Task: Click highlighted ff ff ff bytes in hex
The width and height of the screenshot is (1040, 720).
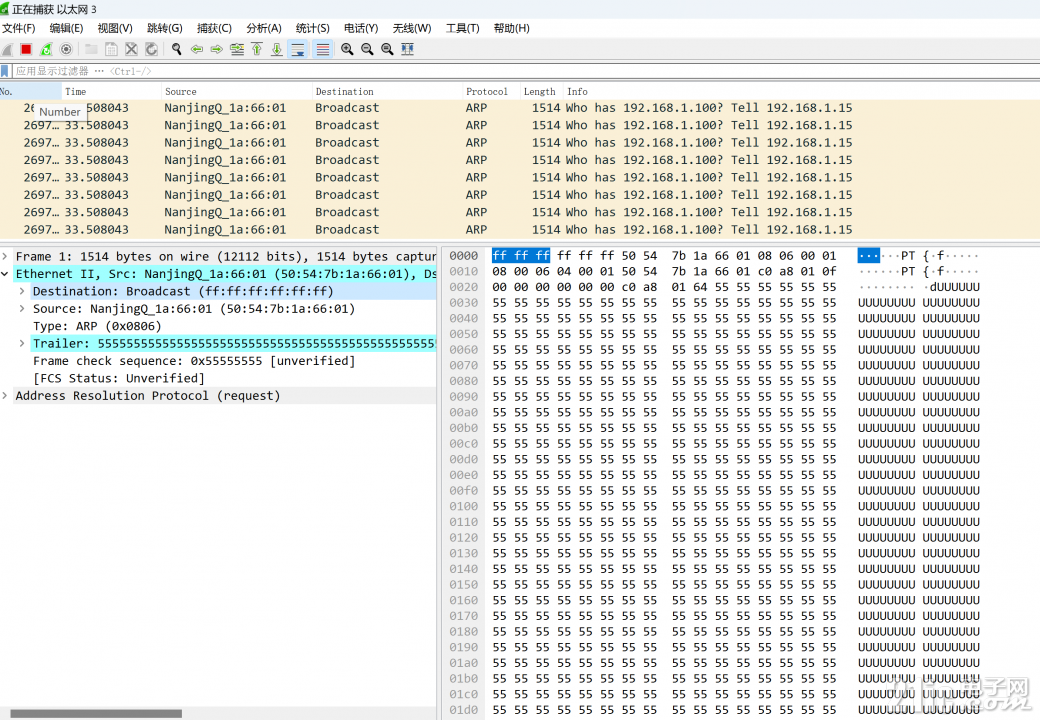Action: coord(521,255)
